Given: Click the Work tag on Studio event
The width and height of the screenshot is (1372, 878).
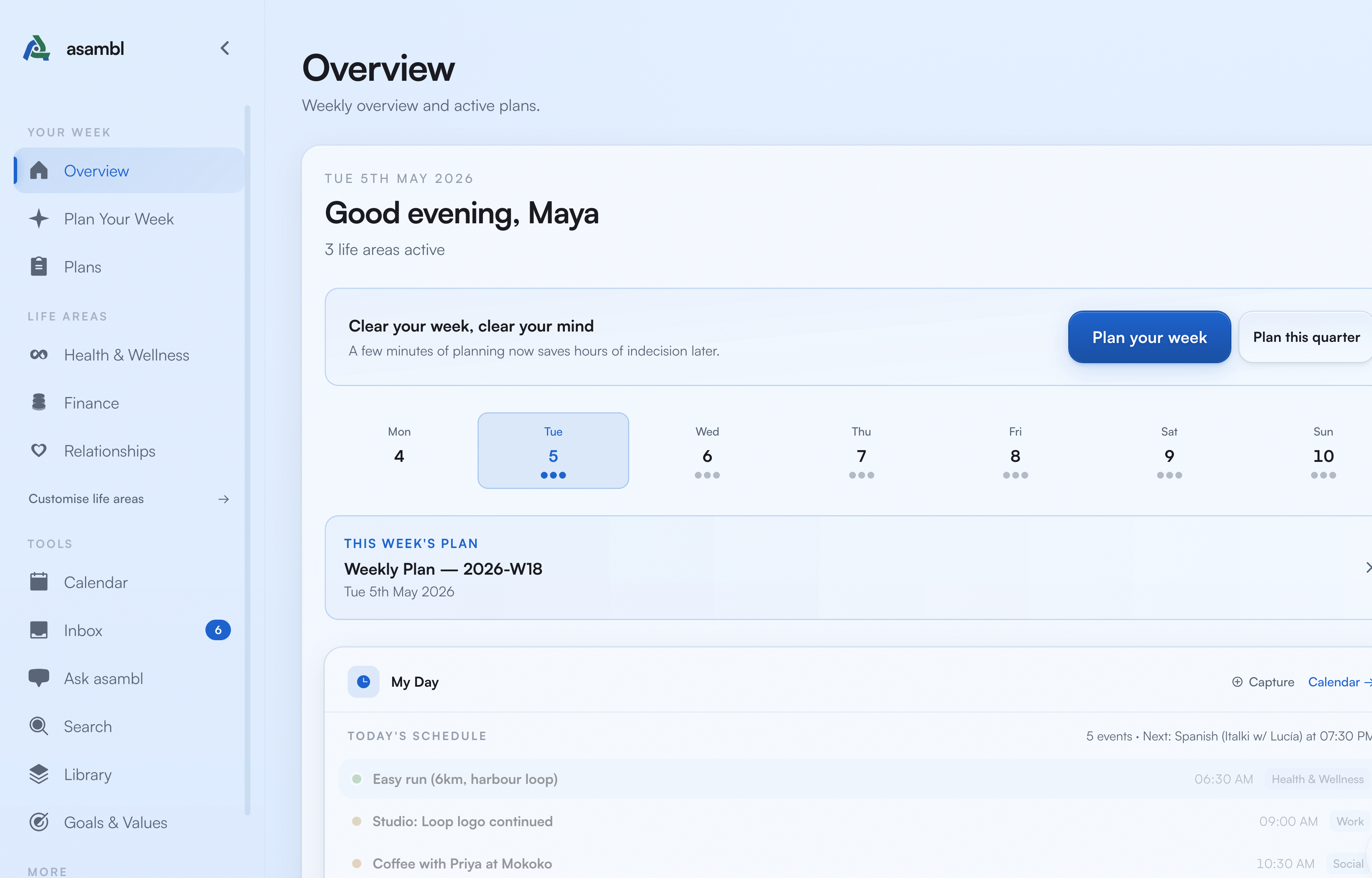Looking at the screenshot, I should point(1350,821).
